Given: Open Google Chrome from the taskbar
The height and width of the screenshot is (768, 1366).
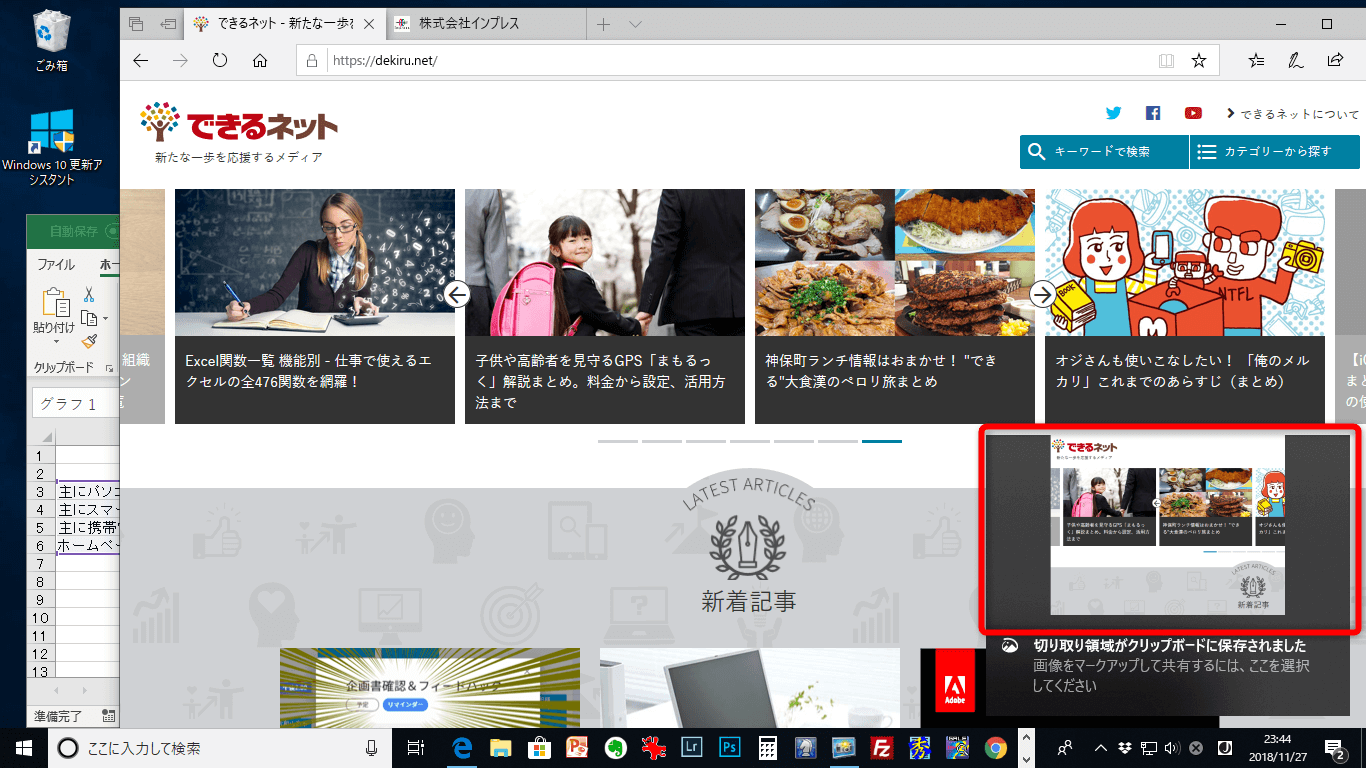Looking at the screenshot, I should [995, 747].
